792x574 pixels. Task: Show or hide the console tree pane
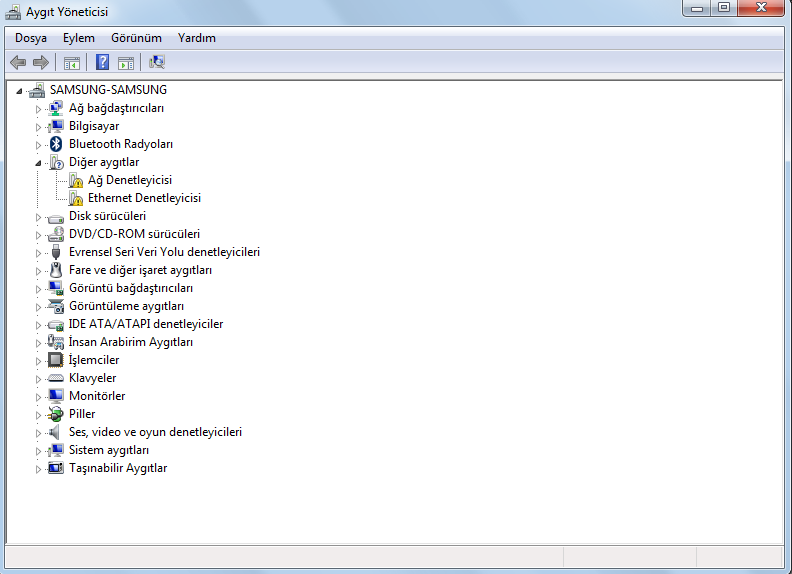[x=72, y=63]
